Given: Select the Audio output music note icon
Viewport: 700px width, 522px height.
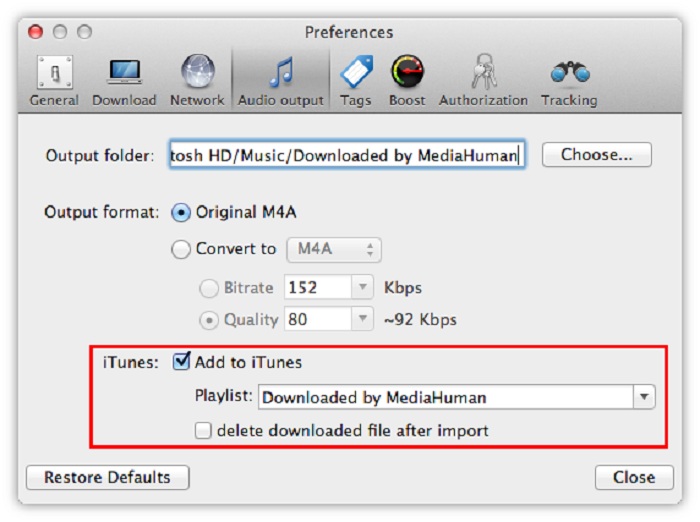Looking at the screenshot, I should coord(280,81).
